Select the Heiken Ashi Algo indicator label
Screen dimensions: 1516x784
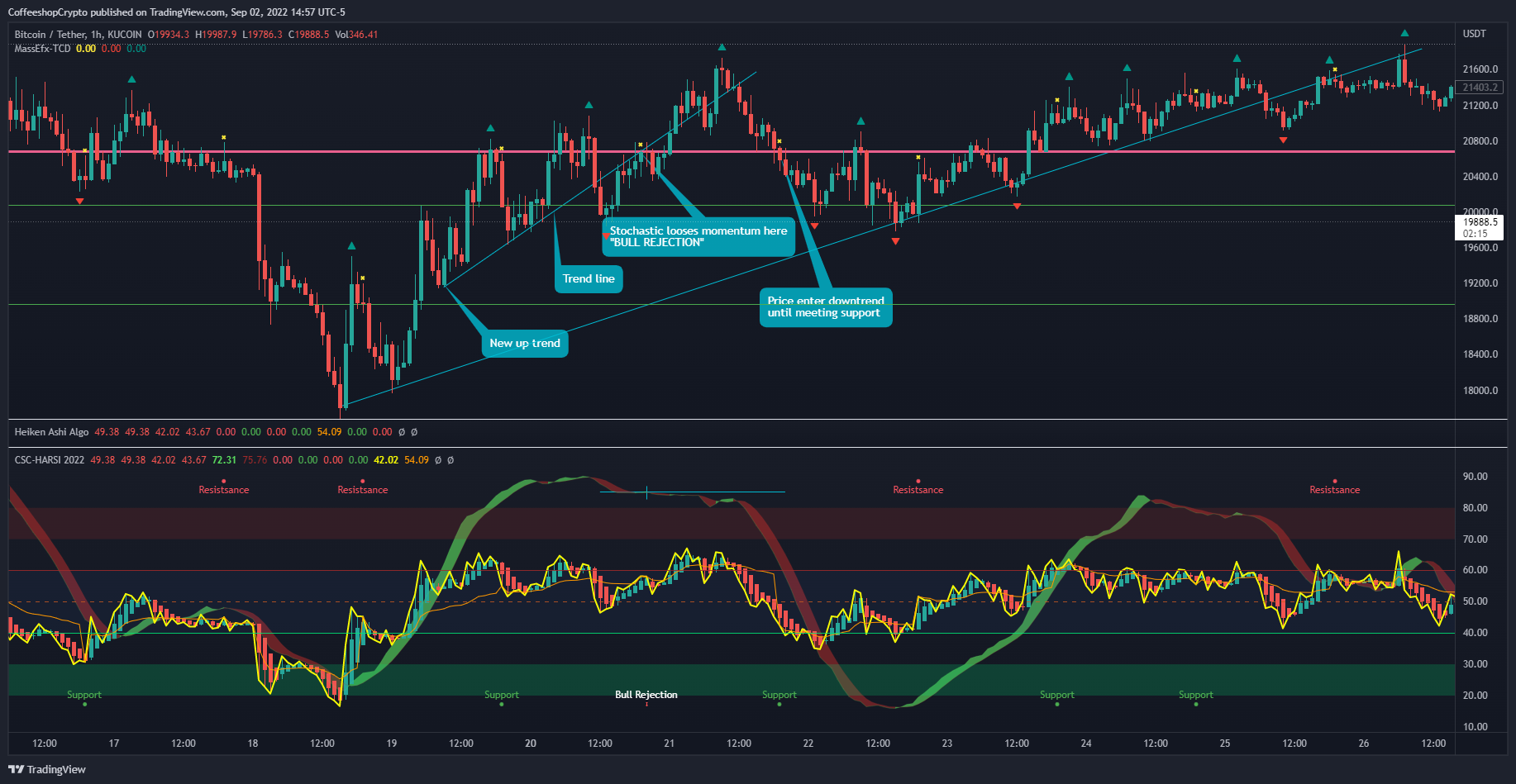pos(51,432)
